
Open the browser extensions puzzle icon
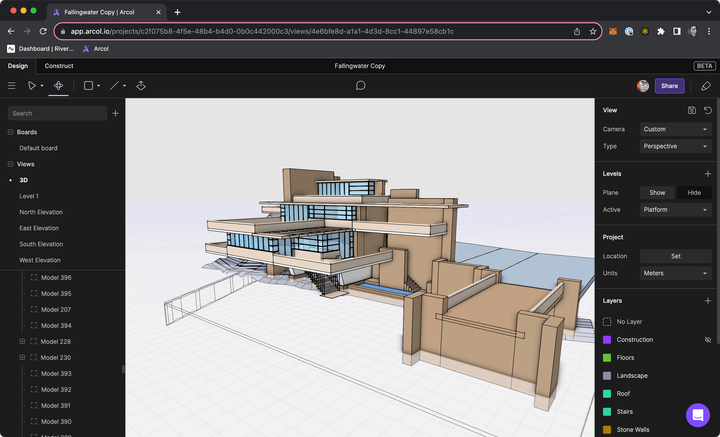click(661, 31)
